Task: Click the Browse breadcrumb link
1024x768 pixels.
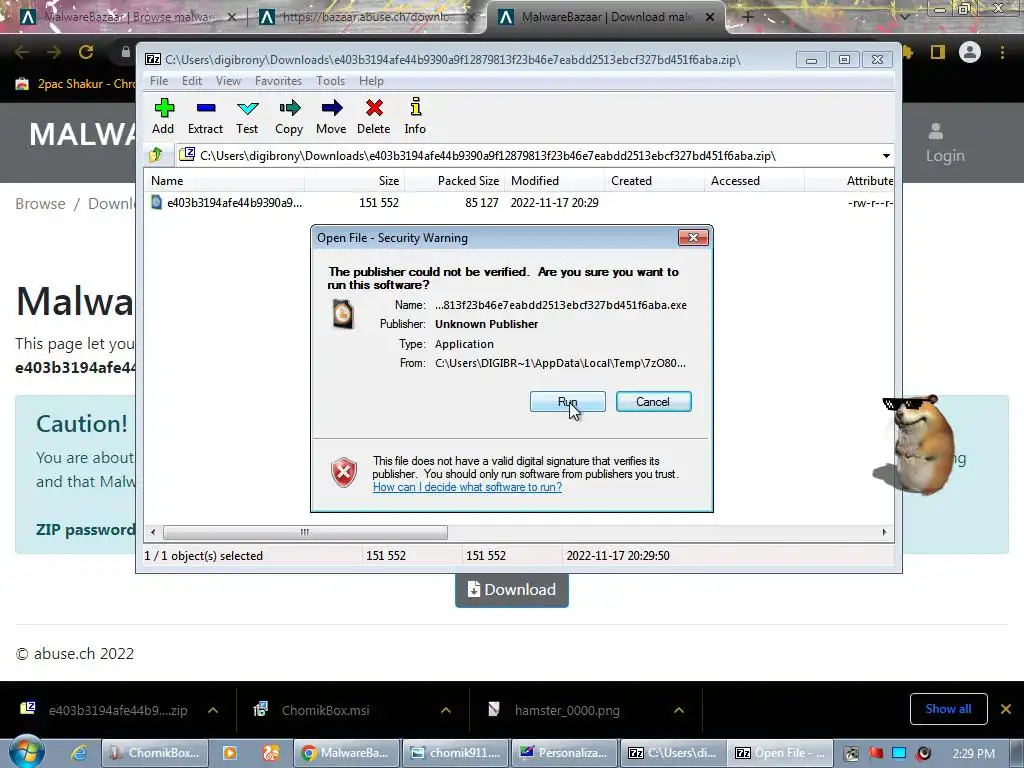Action: (x=40, y=204)
